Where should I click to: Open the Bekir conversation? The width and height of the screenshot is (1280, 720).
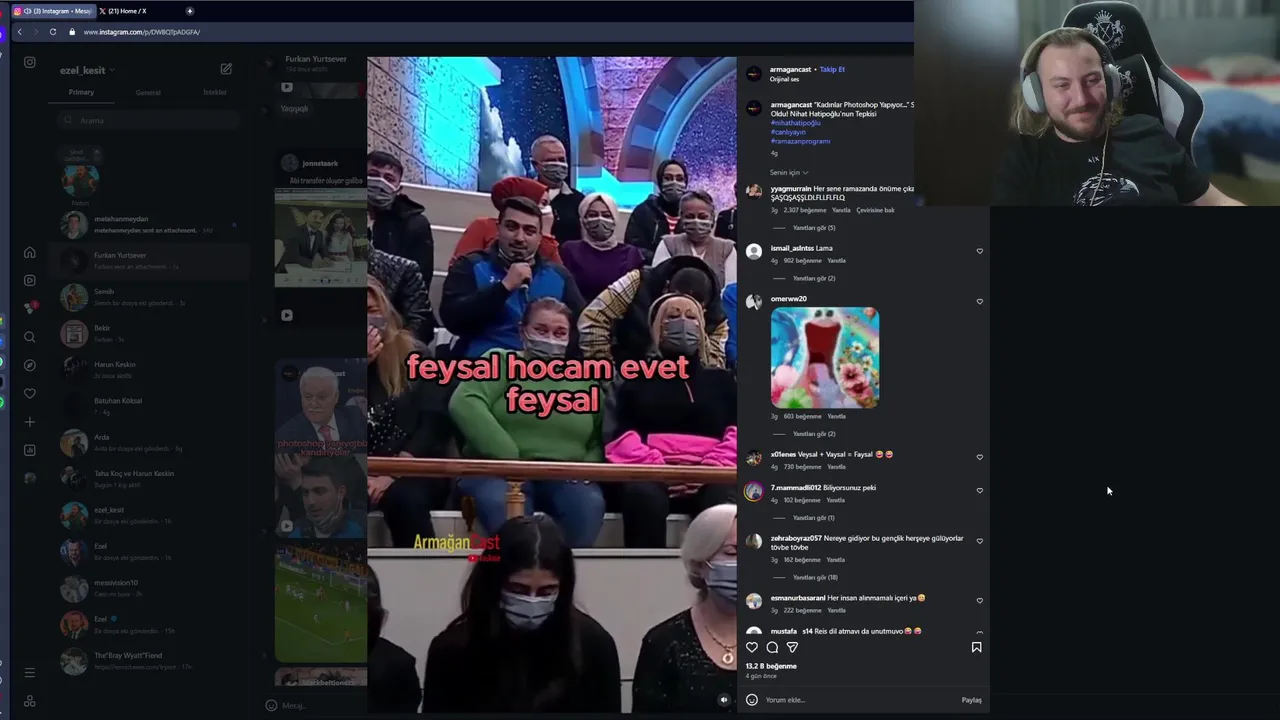click(148, 333)
